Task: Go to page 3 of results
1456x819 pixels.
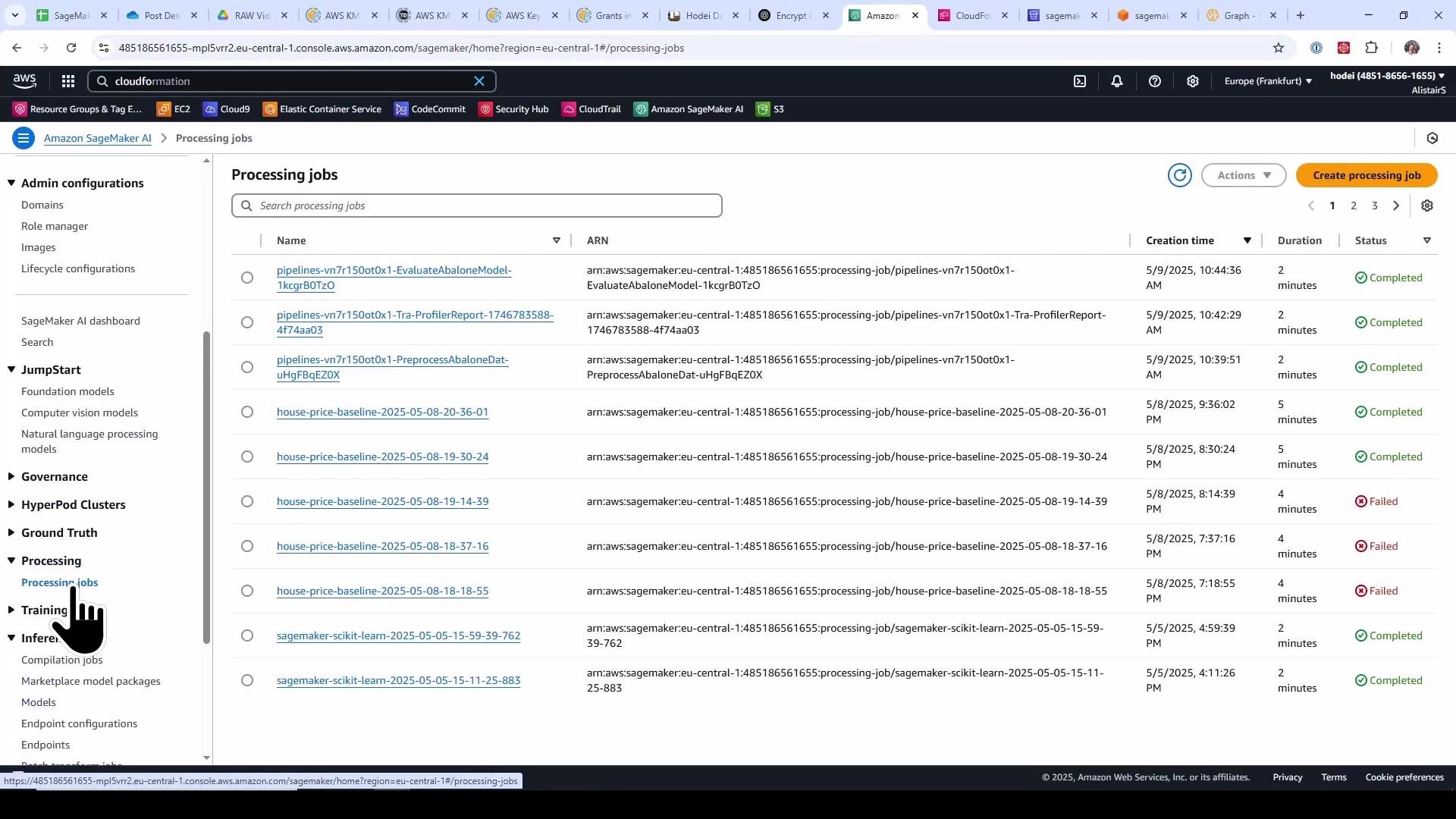Action: point(1375,206)
